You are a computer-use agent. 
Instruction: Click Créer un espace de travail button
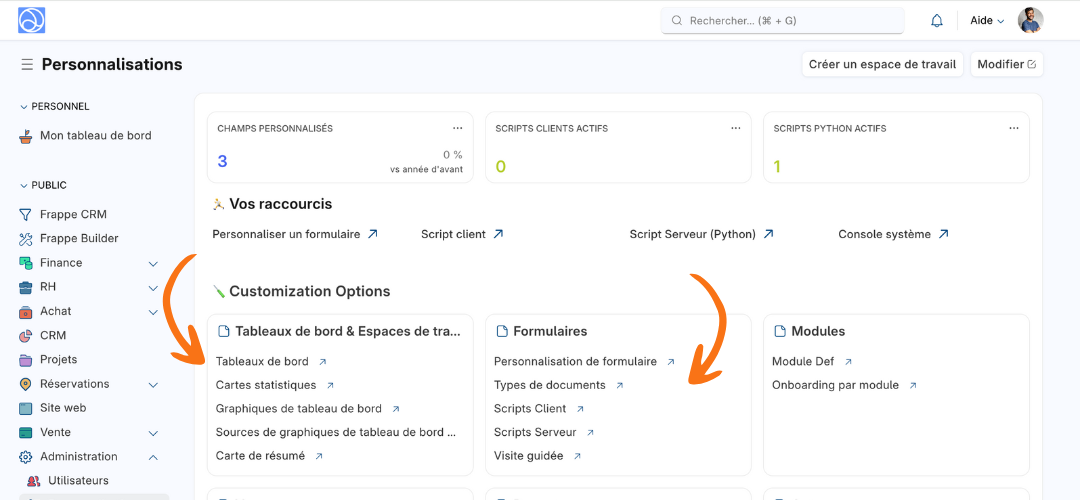coord(882,64)
